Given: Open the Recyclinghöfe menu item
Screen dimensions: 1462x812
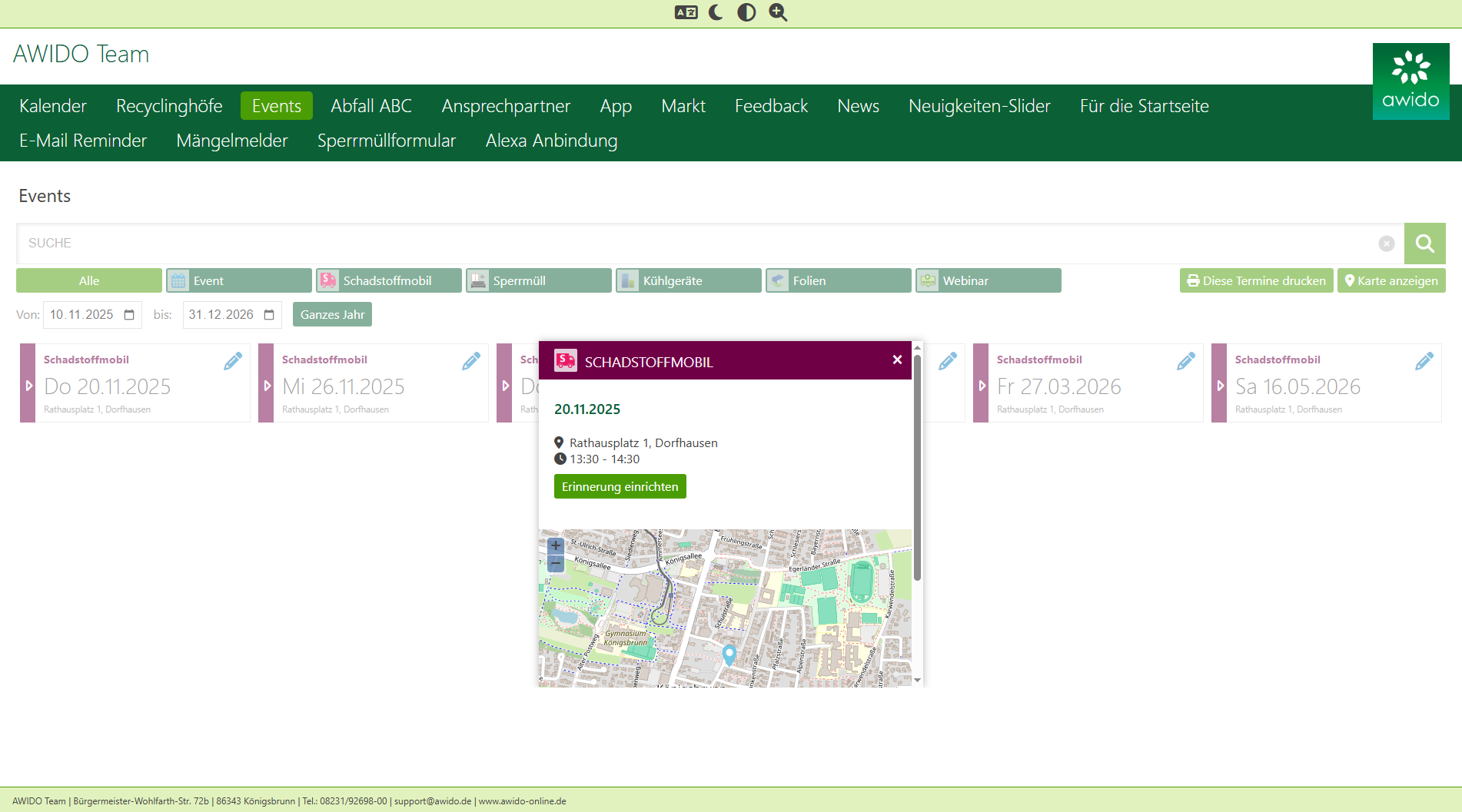Looking at the screenshot, I should click(x=169, y=106).
